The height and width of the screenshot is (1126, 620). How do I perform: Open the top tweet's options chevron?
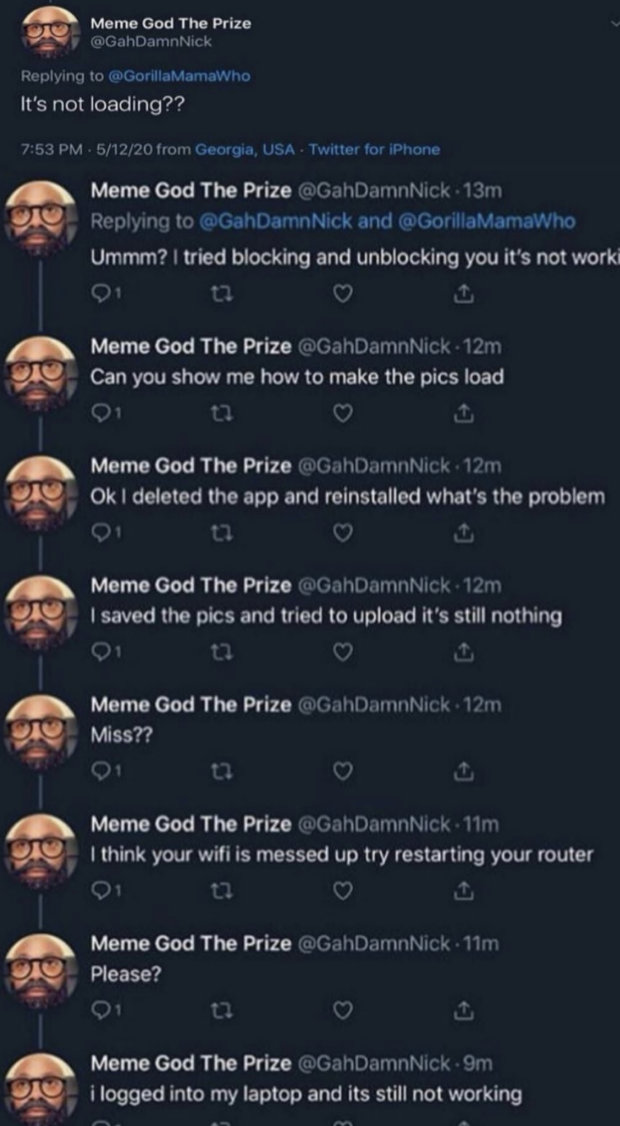615,23
